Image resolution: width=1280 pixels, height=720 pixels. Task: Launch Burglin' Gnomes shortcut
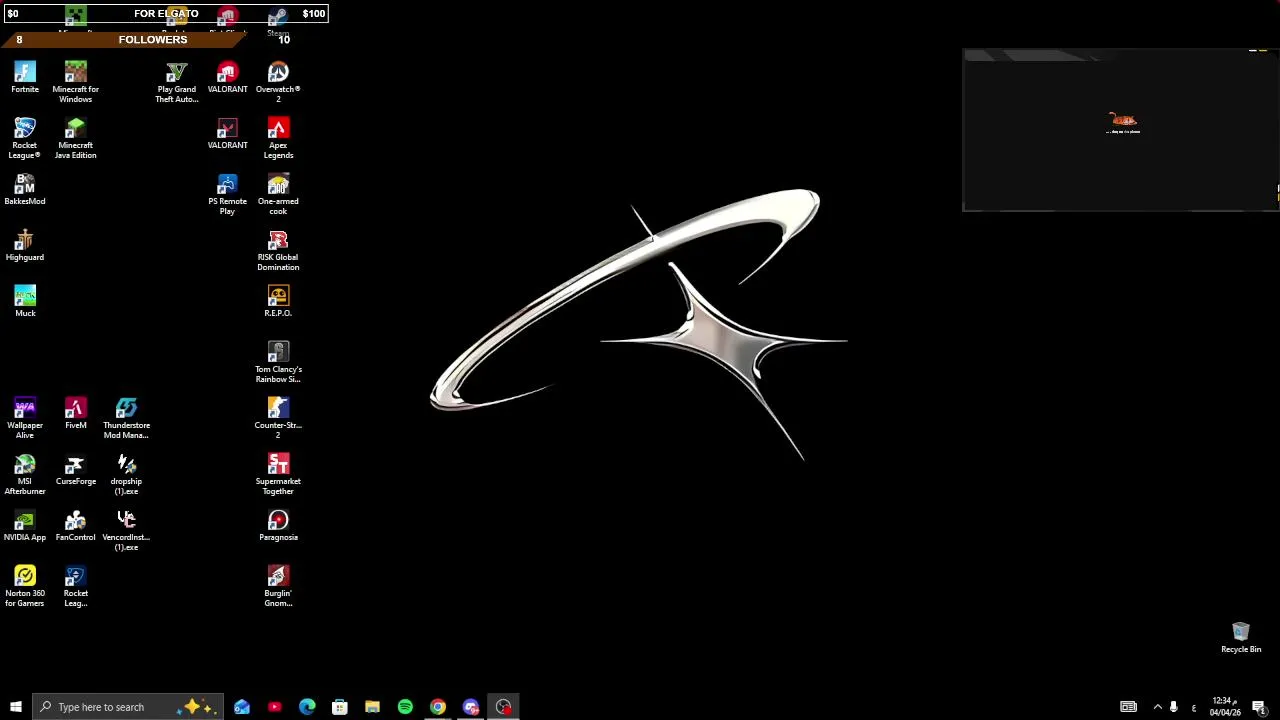(278, 586)
